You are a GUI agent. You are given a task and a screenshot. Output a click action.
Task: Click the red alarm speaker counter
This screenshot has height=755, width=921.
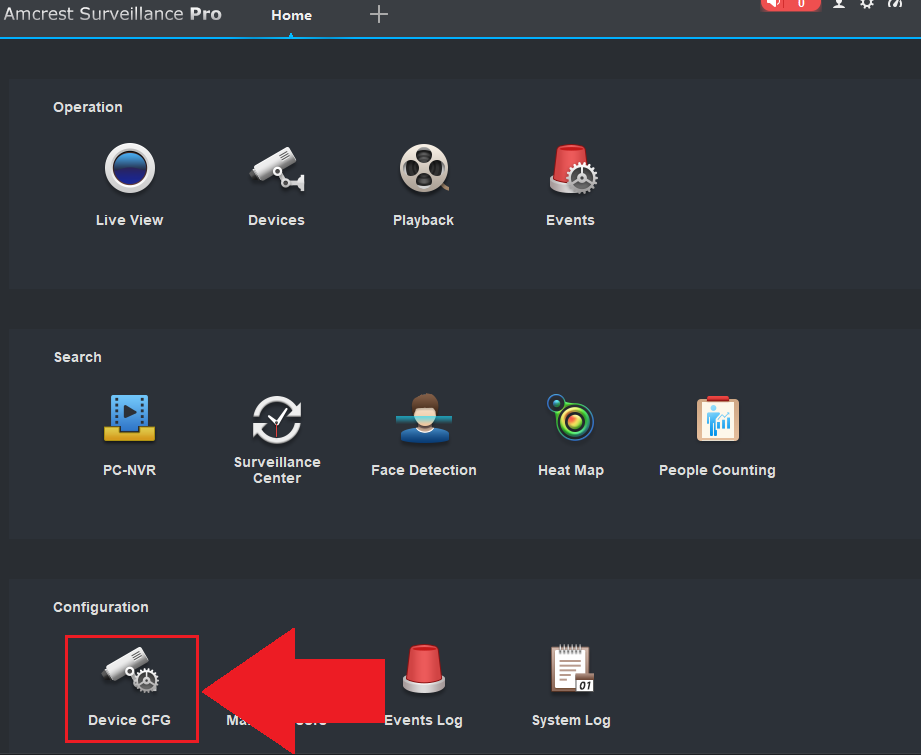click(x=790, y=4)
